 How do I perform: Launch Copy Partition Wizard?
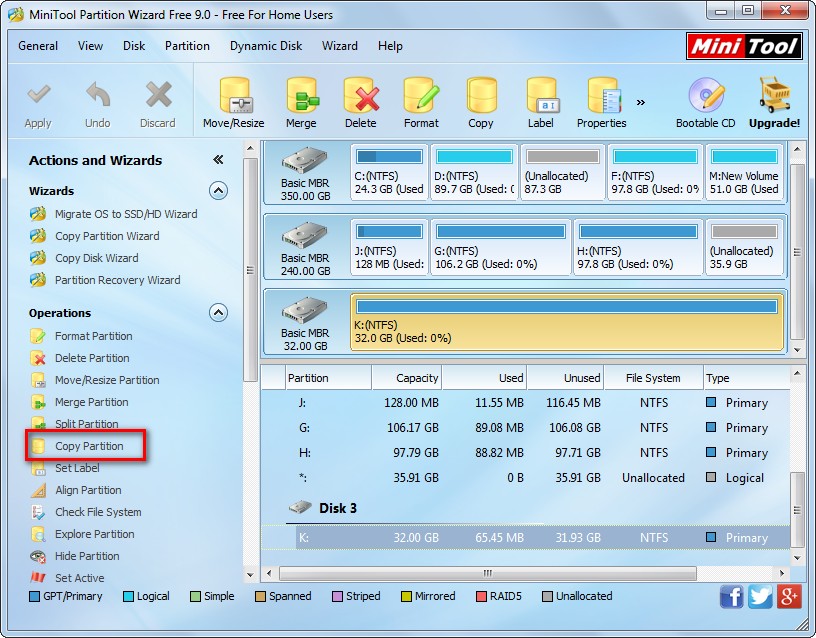[95, 236]
